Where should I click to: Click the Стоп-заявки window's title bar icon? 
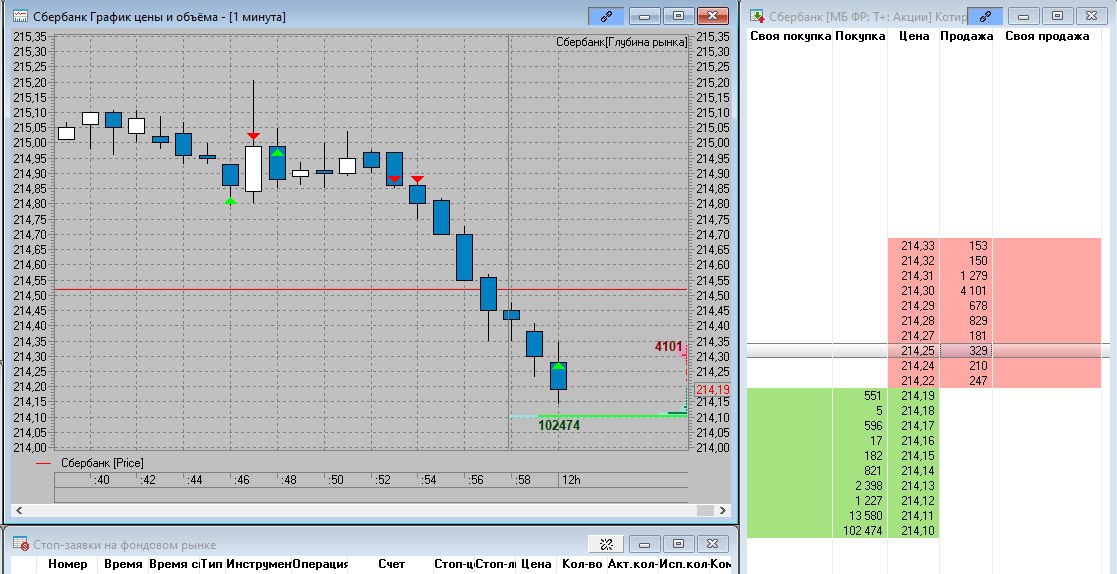[21, 544]
